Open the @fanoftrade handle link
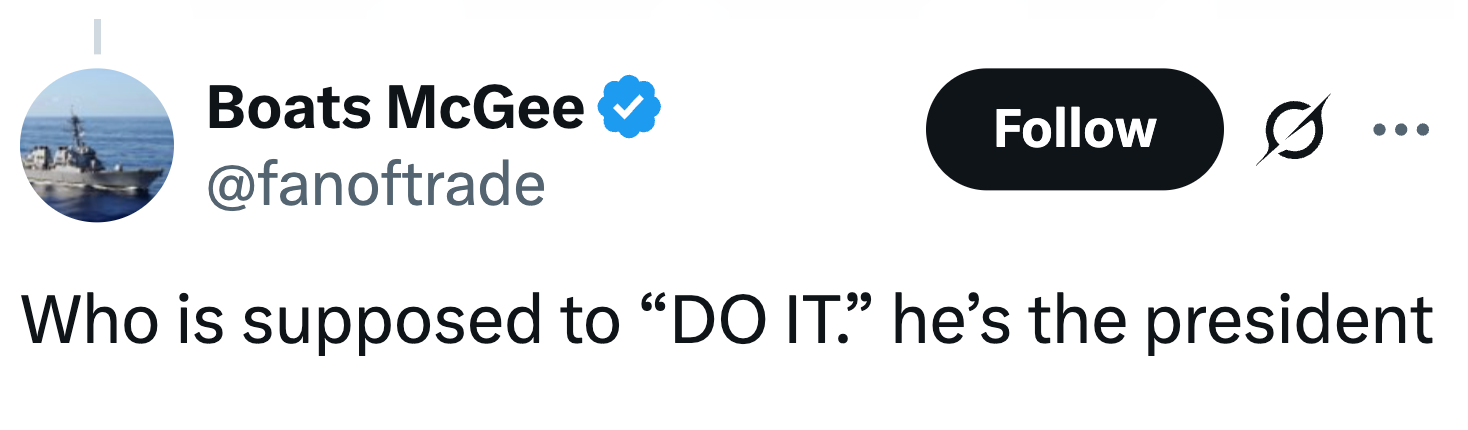Image resolution: width=1468 pixels, height=430 pixels. tap(375, 184)
